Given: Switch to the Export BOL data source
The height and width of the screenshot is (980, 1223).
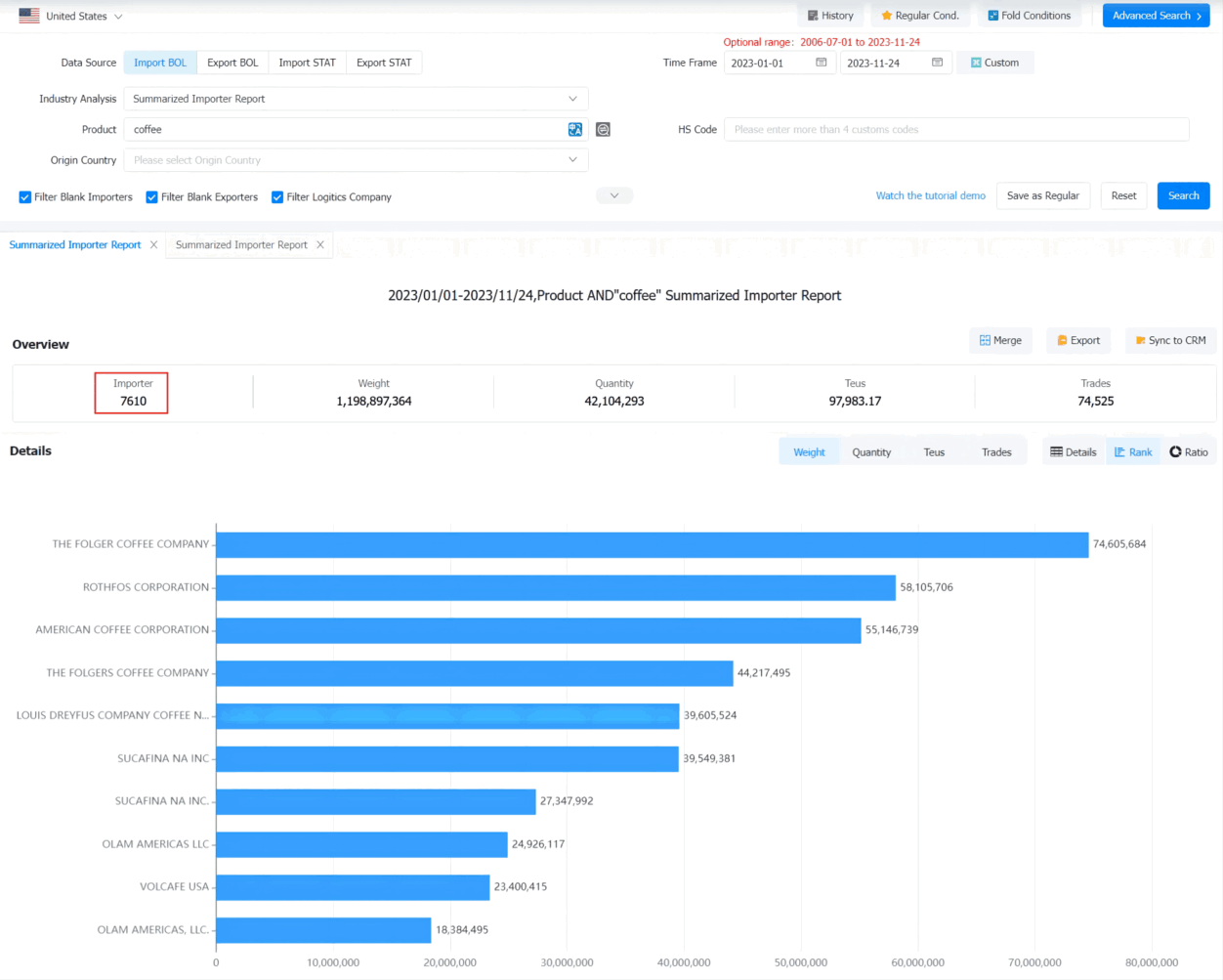Looking at the screenshot, I should coord(232,63).
